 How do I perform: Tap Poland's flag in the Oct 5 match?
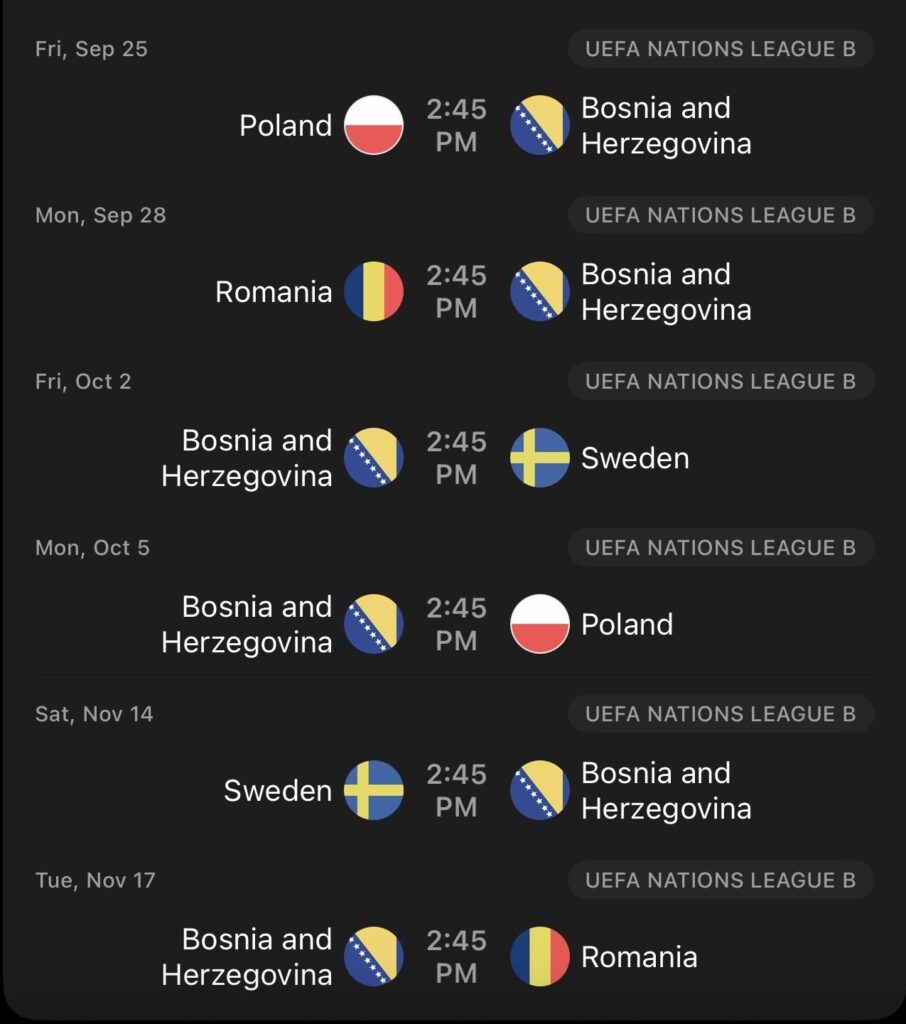click(540, 624)
